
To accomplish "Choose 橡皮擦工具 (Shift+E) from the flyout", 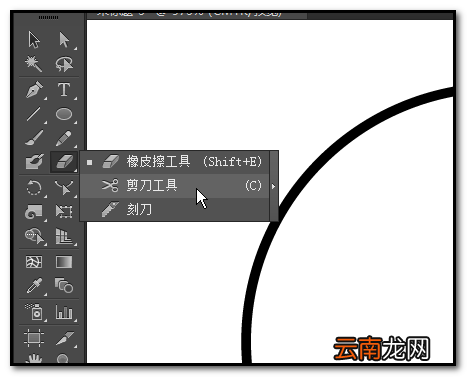I will coord(175,162).
